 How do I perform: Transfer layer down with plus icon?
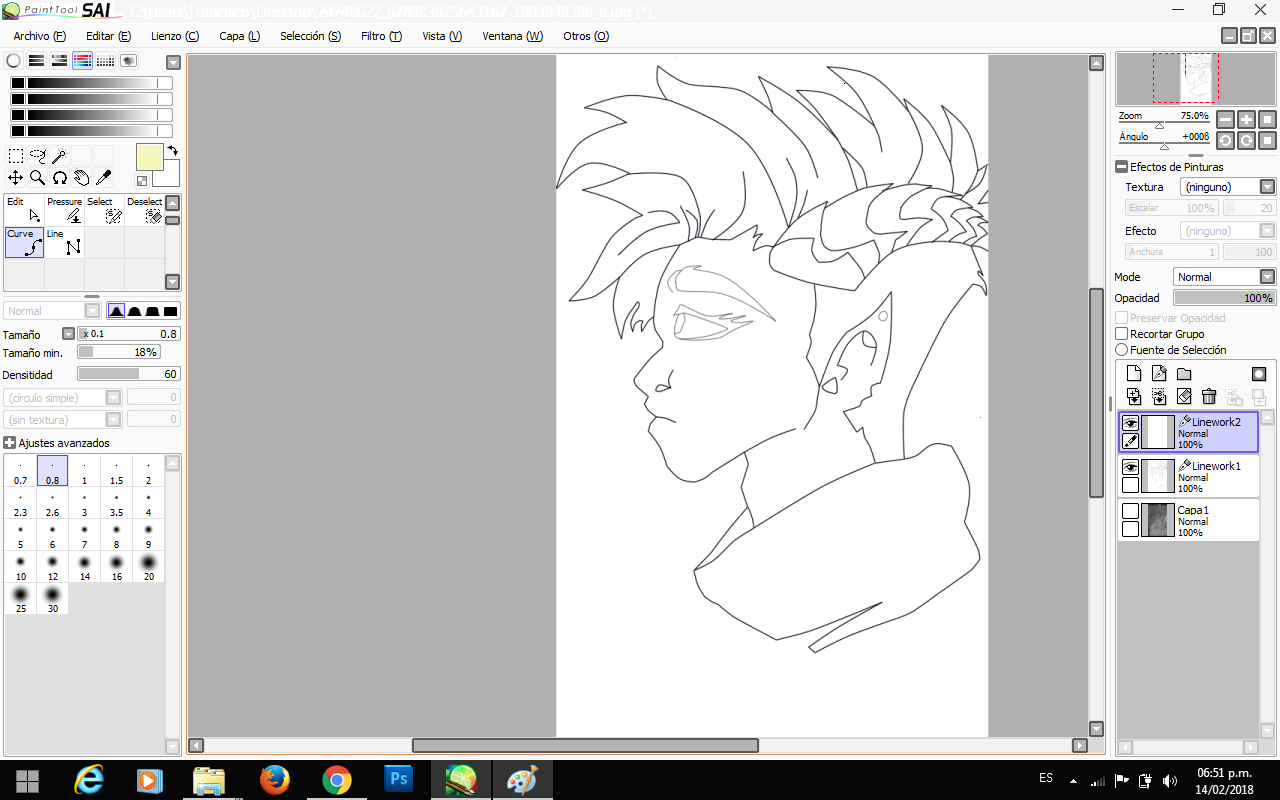point(1134,397)
